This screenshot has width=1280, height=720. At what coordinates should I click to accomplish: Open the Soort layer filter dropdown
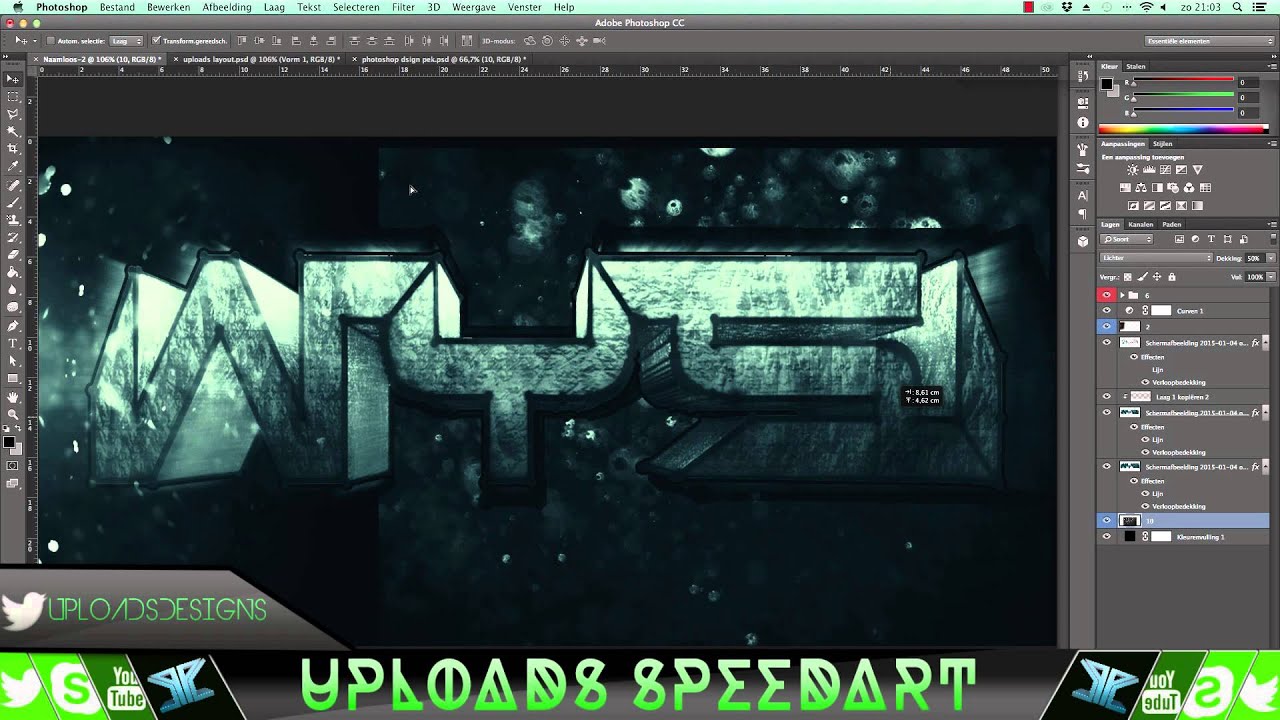[1128, 240]
